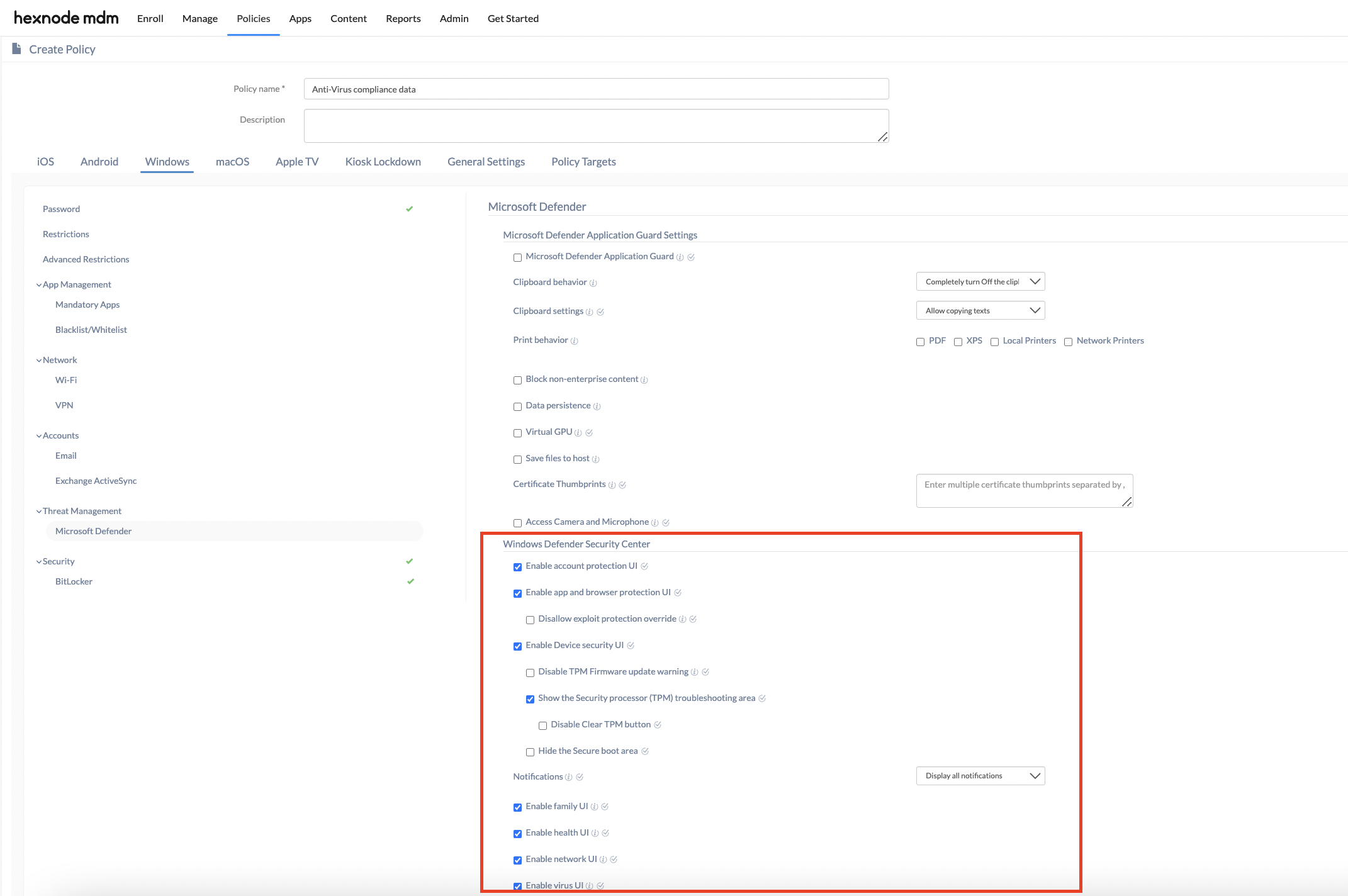
Task: Open the Restrictions settings
Action: point(66,234)
